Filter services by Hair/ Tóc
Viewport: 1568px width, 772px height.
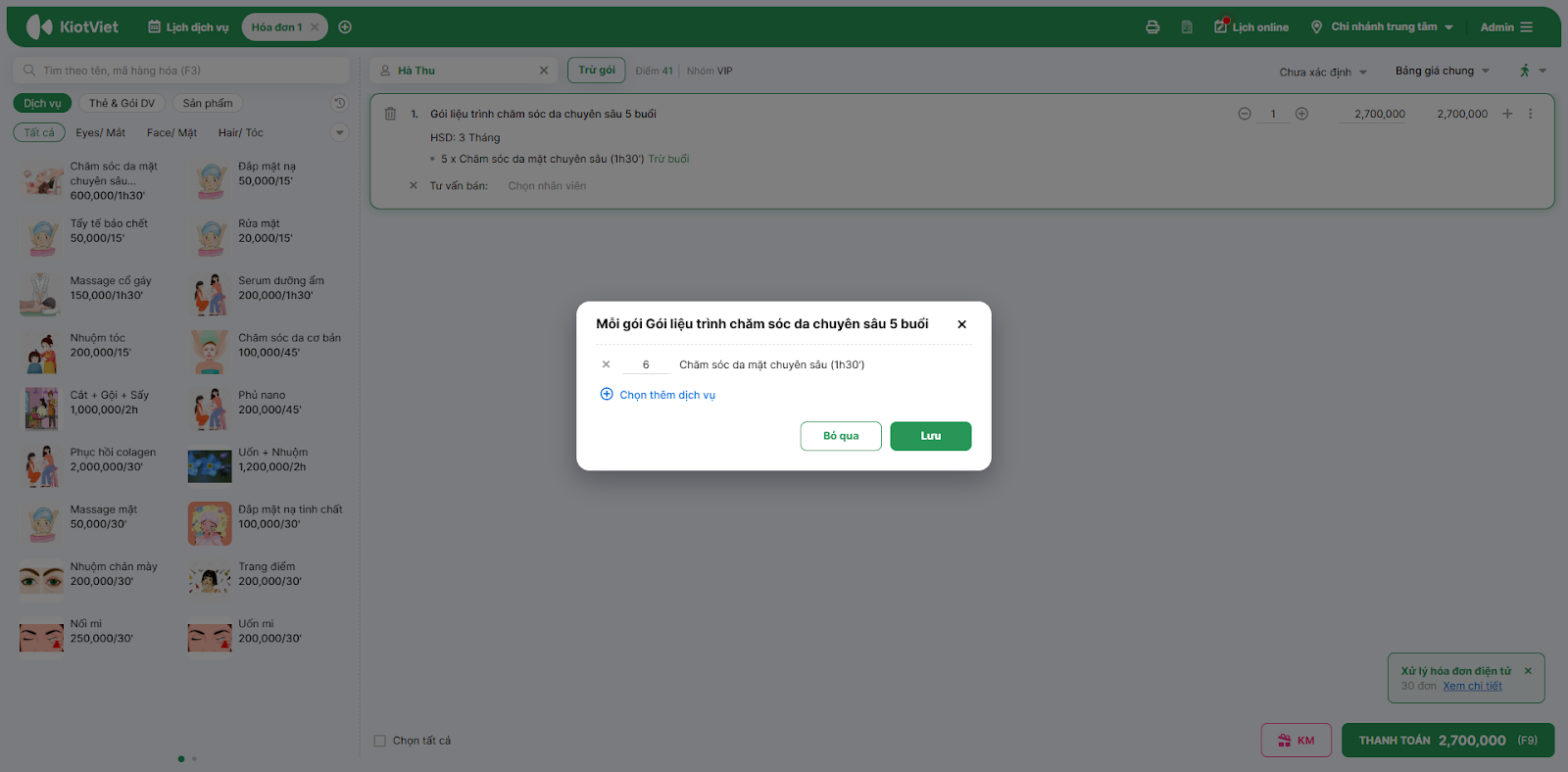tap(241, 133)
